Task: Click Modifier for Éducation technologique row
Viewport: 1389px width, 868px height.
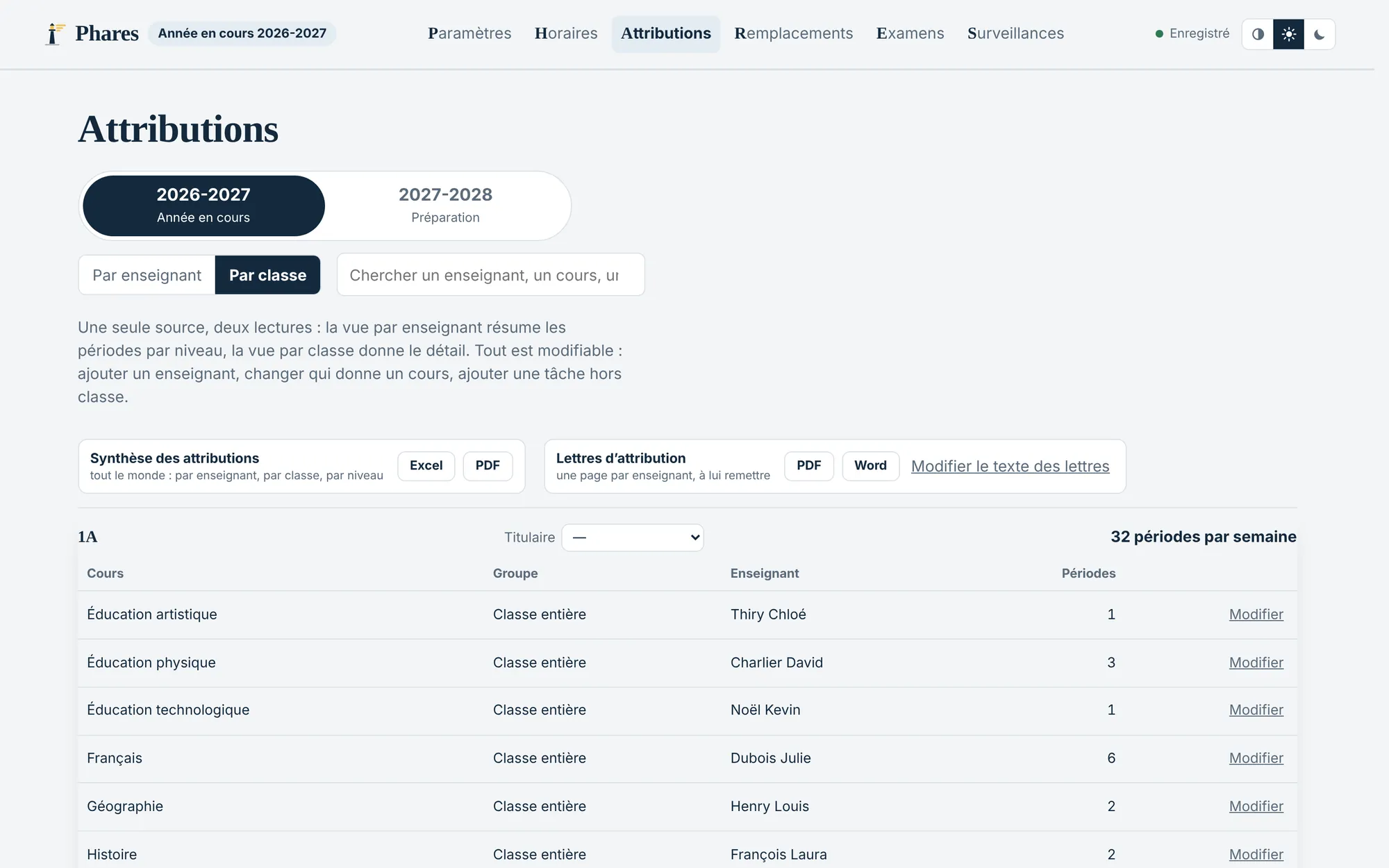Action: 1256,710
